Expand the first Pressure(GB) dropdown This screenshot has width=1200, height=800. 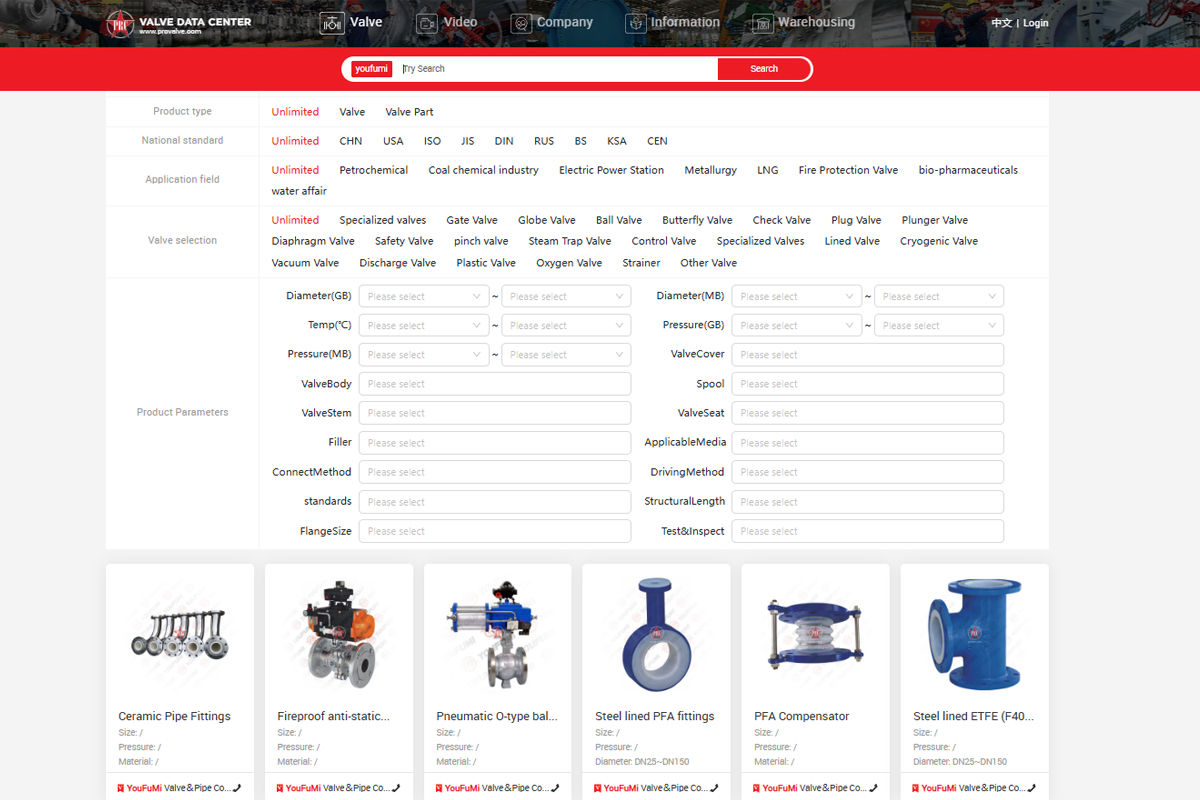796,325
